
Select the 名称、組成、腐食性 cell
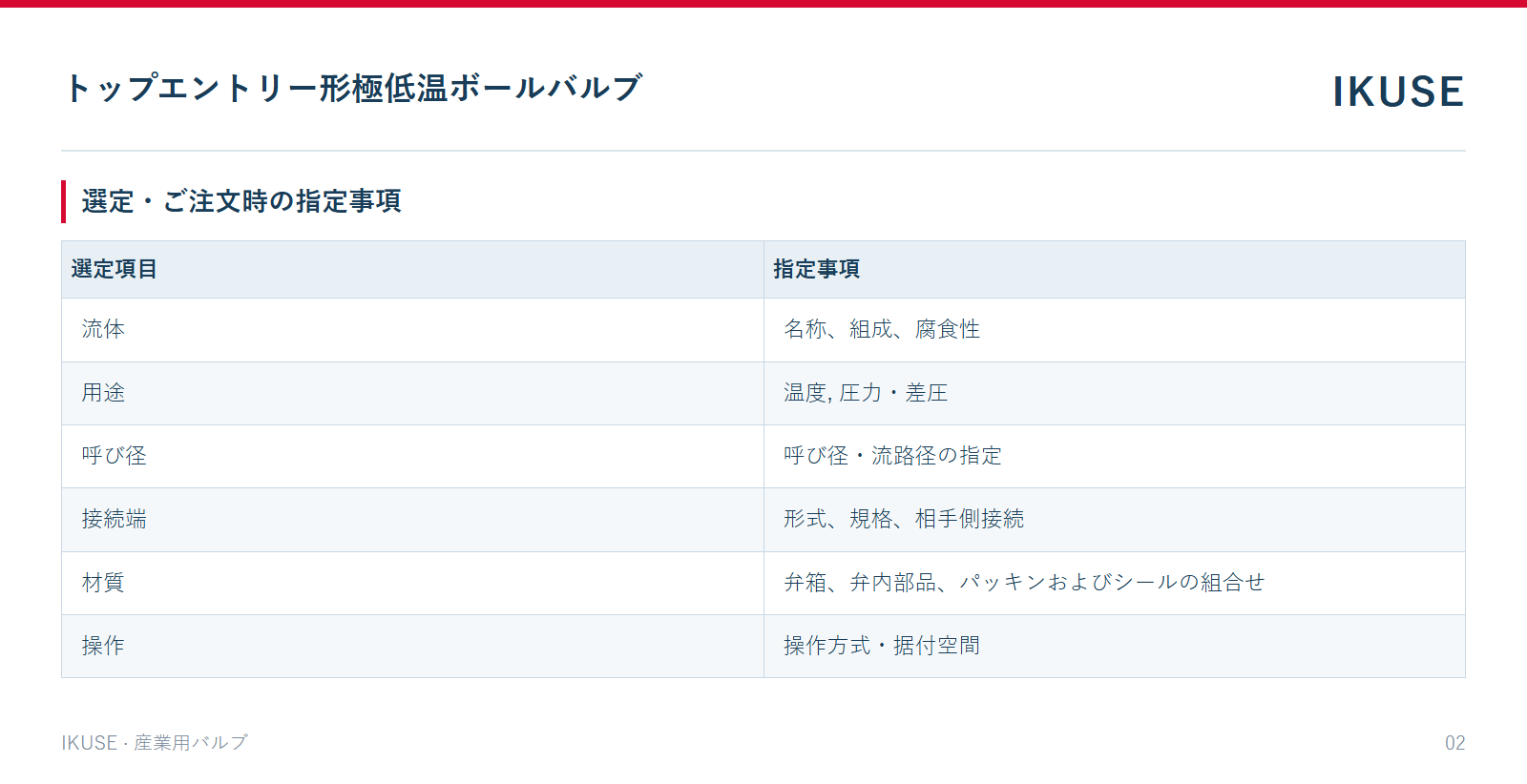[1115, 330]
